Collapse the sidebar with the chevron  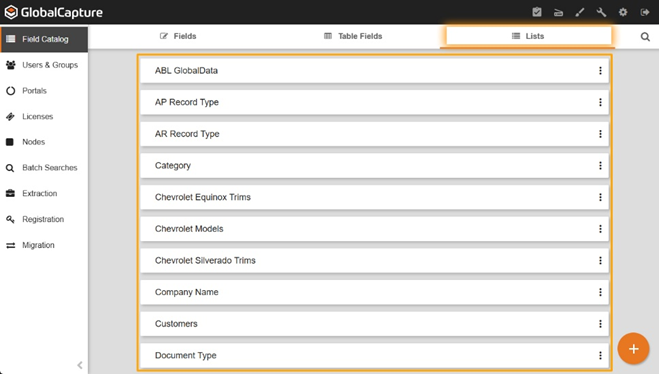(80, 365)
